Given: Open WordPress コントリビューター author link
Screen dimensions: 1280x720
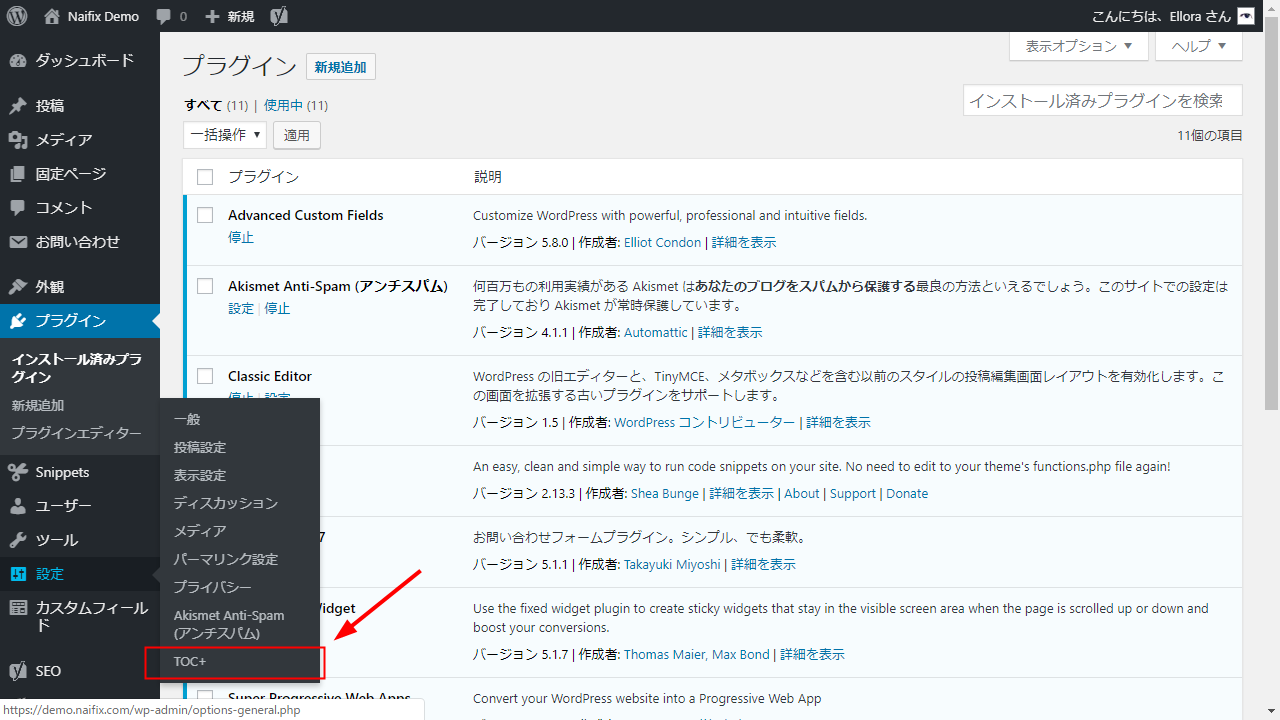Looking at the screenshot, I should 705,422.
